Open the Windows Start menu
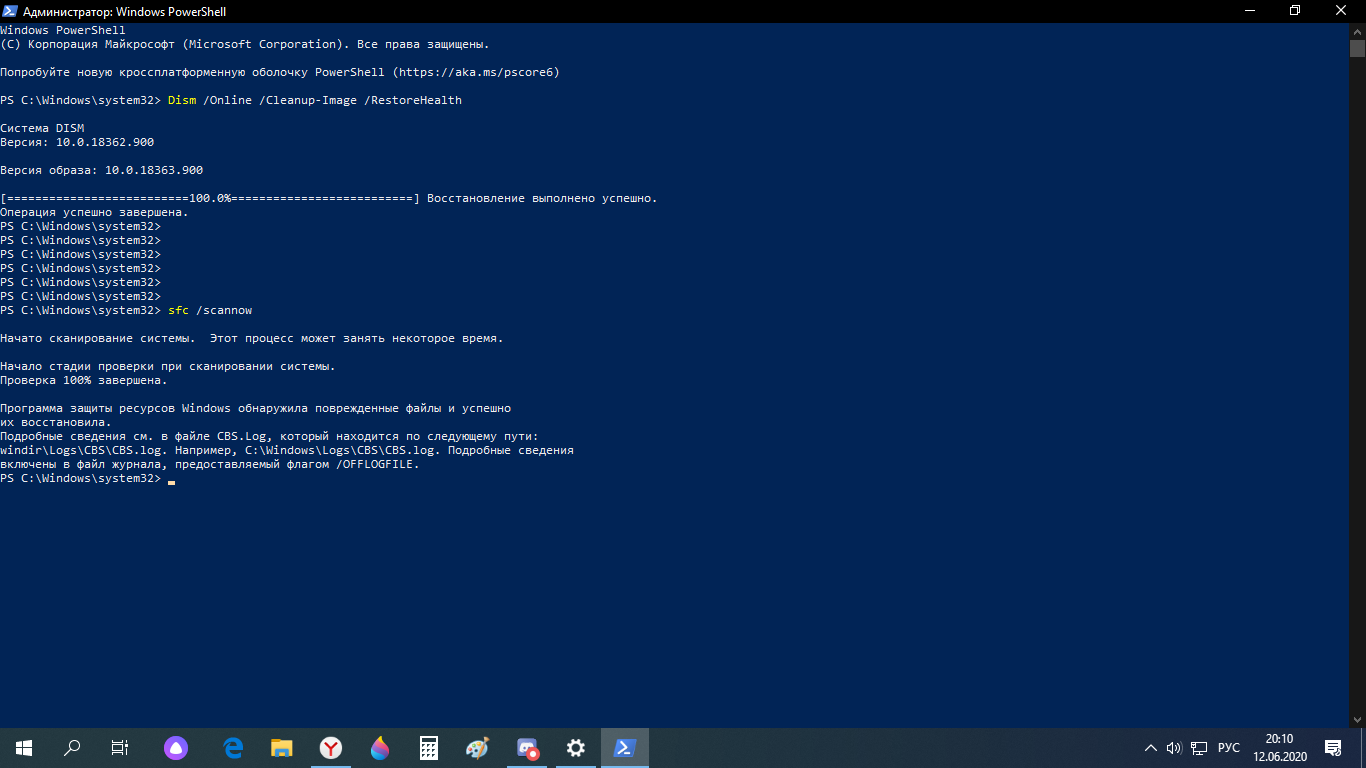 tap(24, 747)
